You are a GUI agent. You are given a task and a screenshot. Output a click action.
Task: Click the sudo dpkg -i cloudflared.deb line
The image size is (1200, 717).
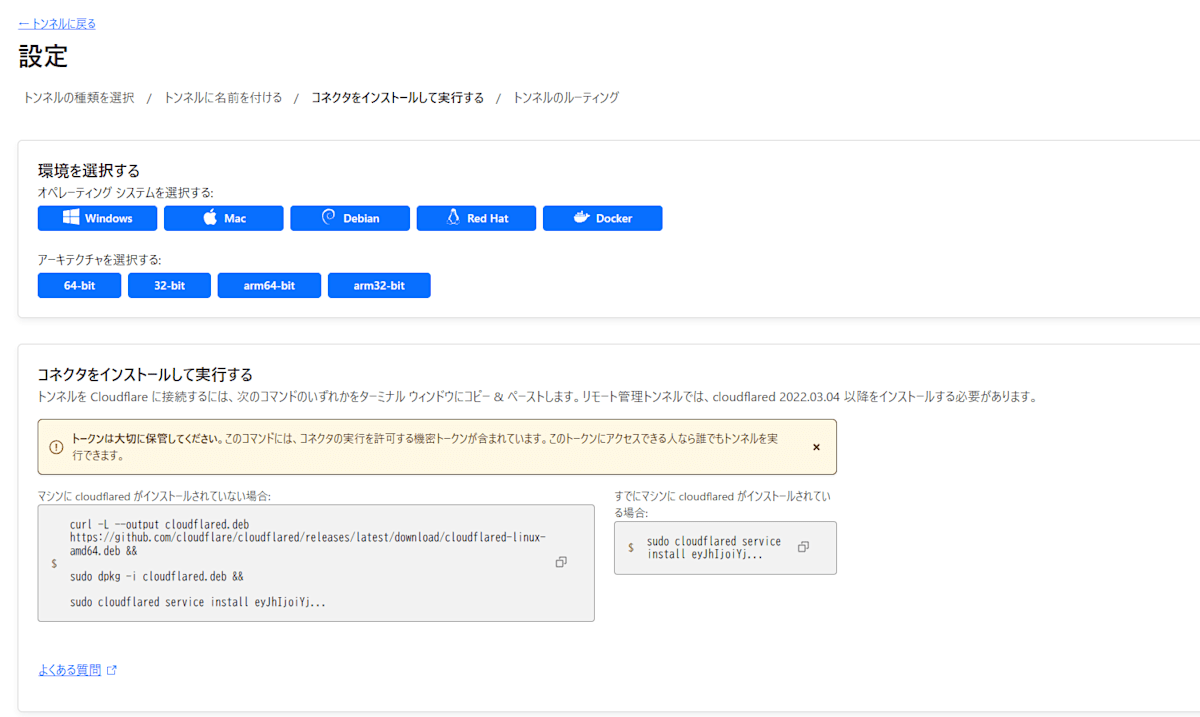click(x=157, y=577)
